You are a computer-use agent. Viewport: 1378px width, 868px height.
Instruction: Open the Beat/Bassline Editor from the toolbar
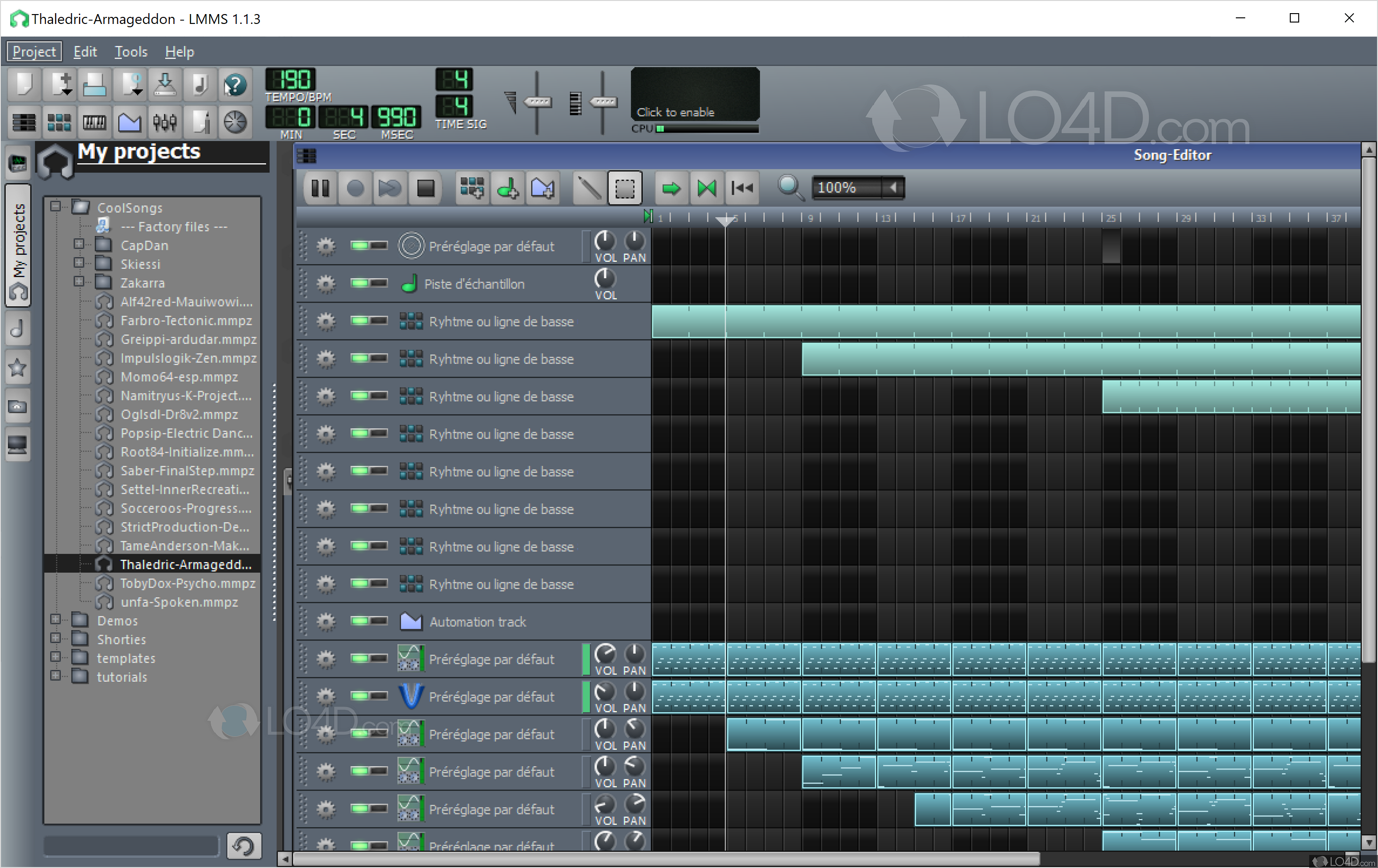[x=59, y=122]
